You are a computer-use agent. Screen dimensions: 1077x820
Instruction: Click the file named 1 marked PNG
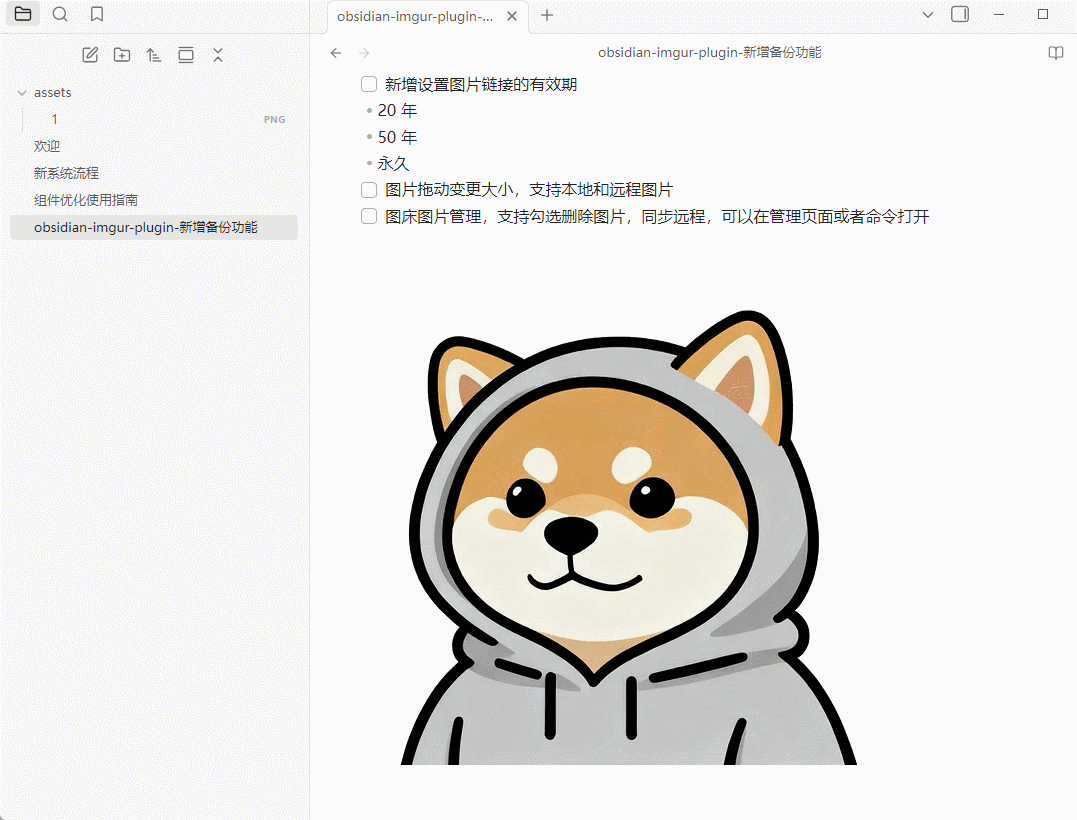(54, 119)
